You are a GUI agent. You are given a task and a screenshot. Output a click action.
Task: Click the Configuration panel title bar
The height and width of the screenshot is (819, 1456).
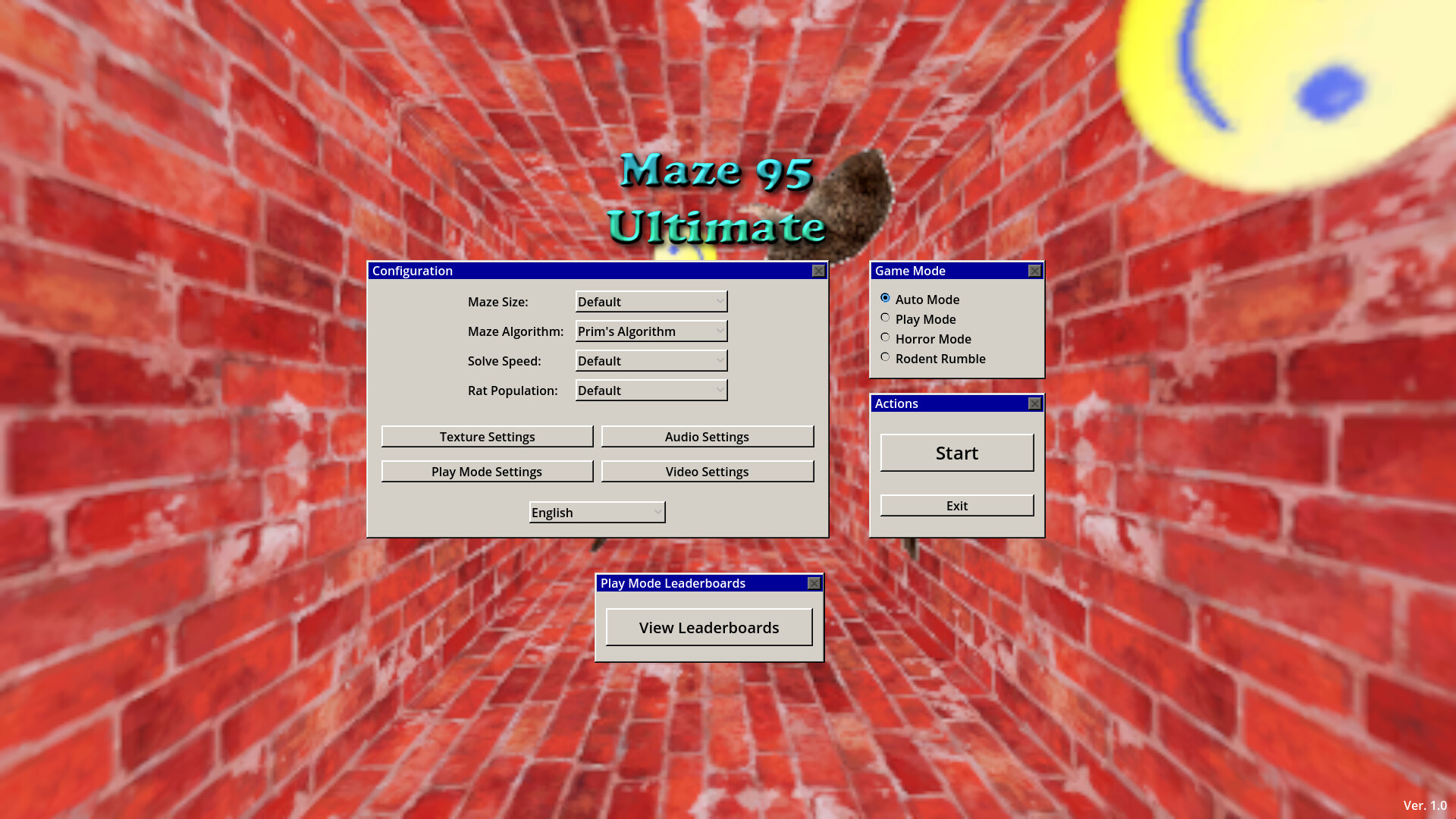pyautogui.click(x=598, y=271)
